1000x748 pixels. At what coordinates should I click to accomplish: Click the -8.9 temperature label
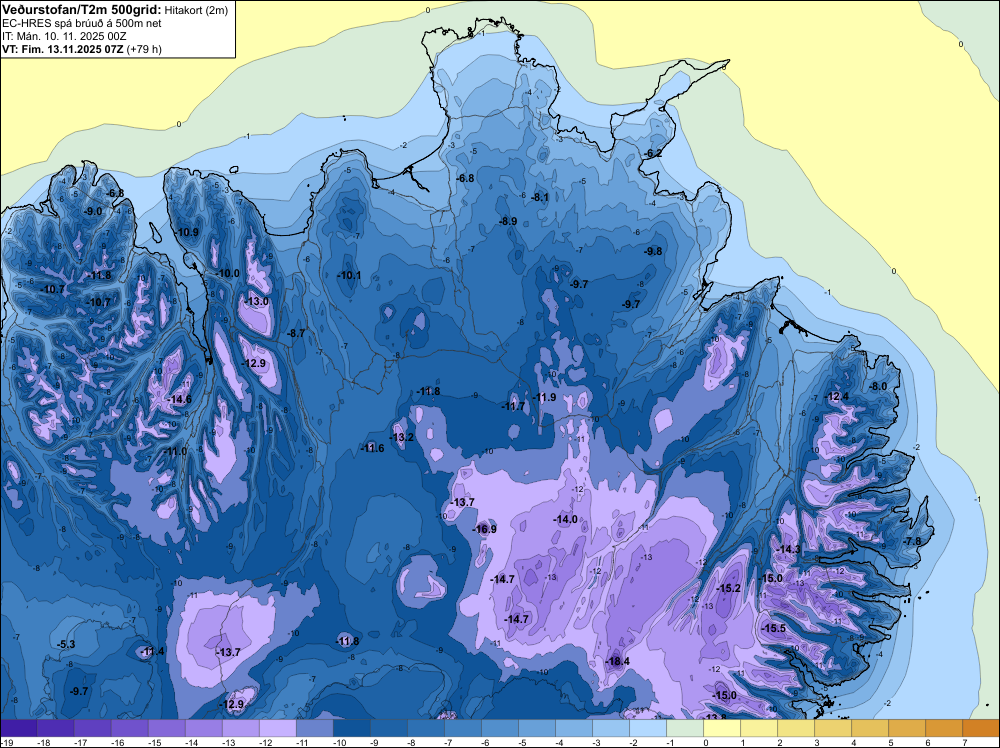(508, 221)
